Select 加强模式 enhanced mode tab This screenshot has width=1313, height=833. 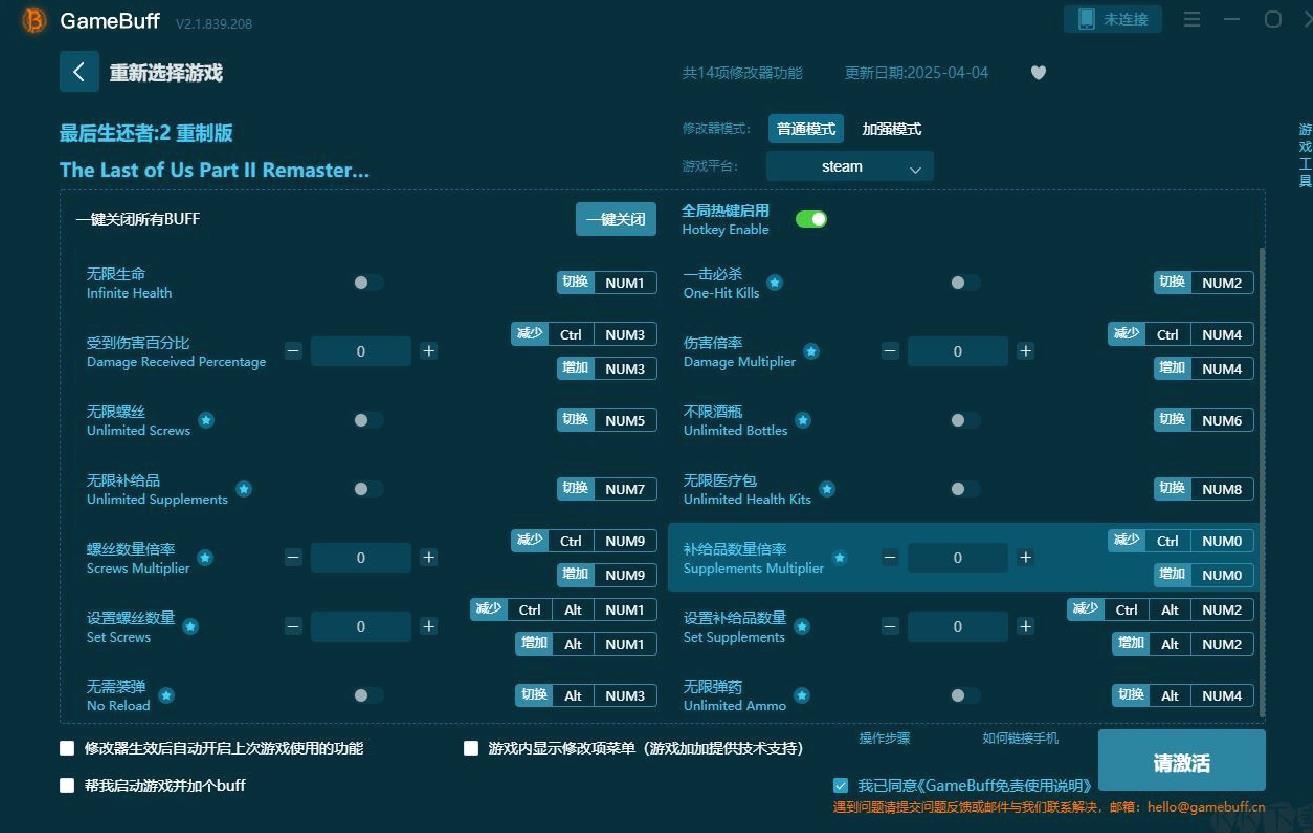point(892,129)
